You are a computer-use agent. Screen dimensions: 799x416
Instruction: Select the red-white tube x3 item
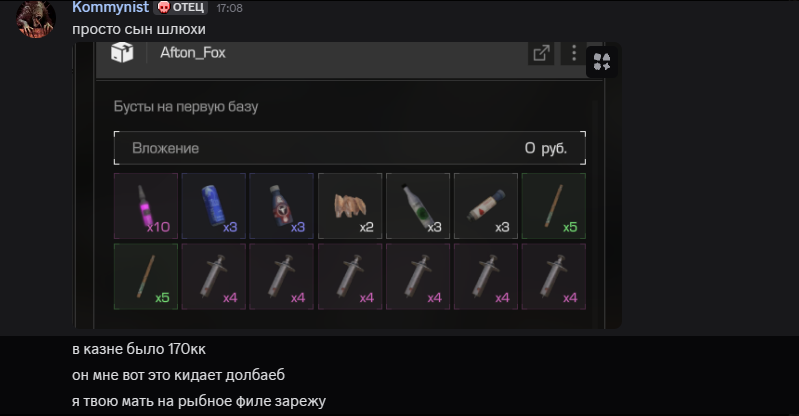[x=486, y=206]
